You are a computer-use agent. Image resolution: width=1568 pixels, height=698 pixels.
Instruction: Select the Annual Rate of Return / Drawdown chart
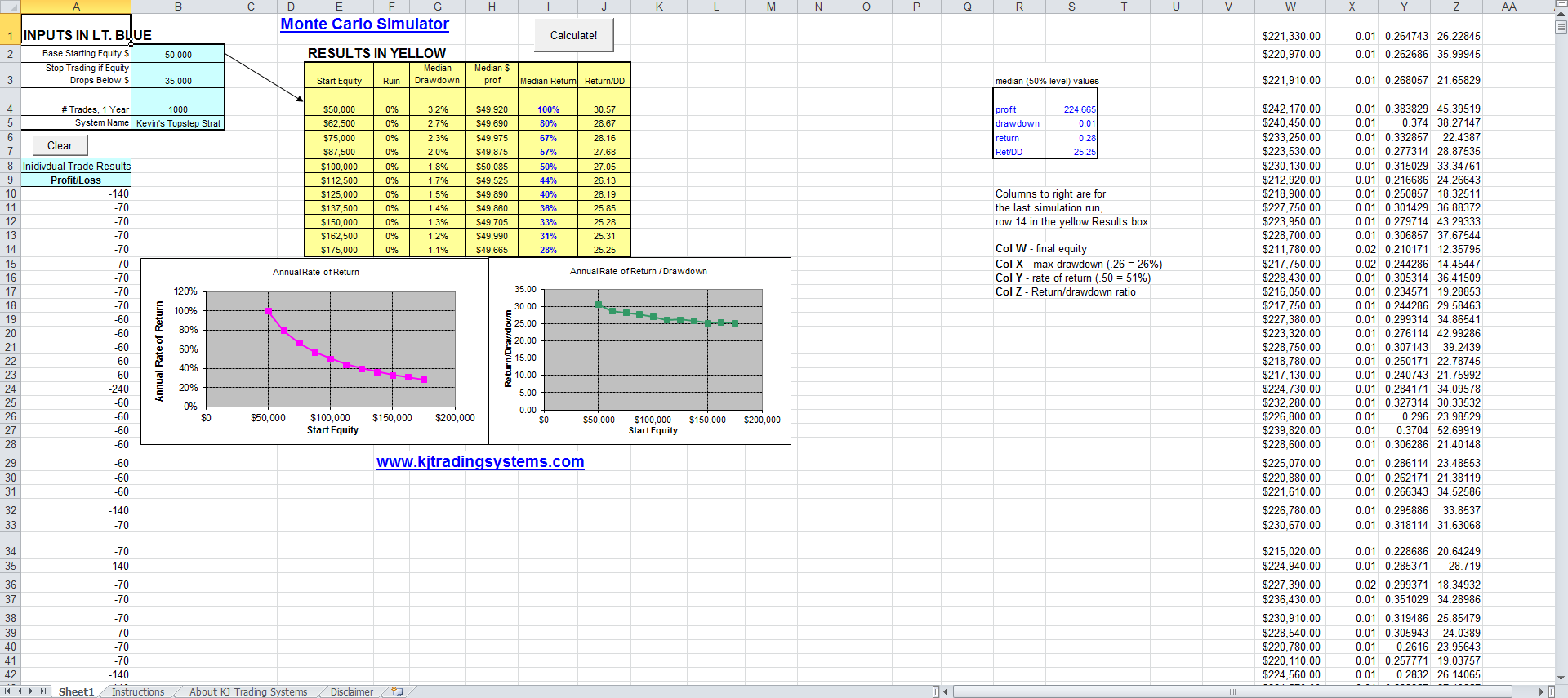(x=639, y=351)
